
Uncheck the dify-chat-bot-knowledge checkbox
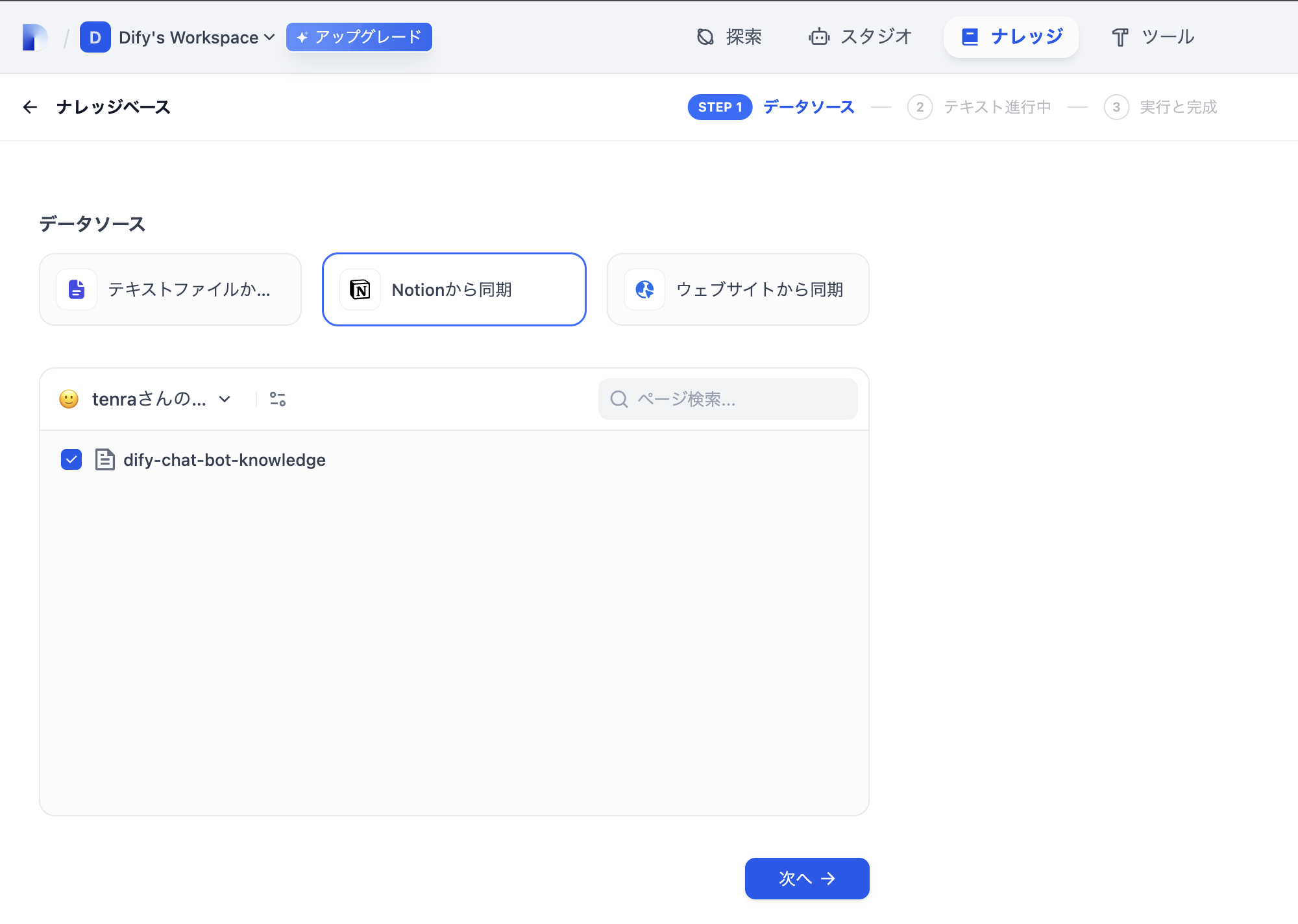(x=71, y=459)
